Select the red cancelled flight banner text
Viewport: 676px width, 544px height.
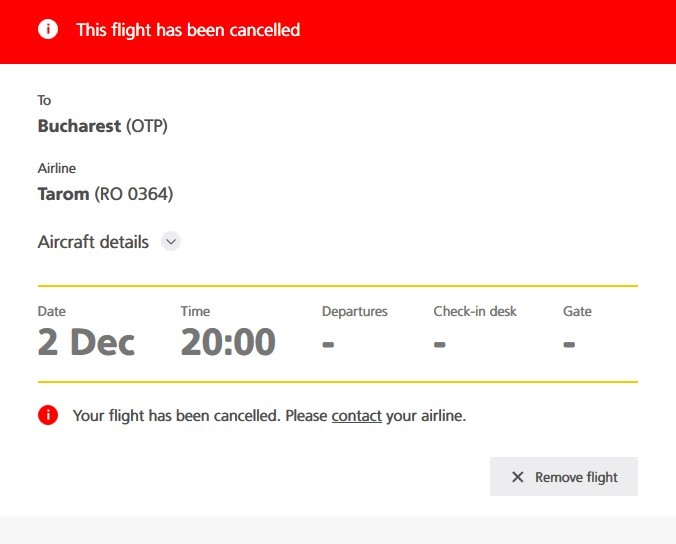tap(188, 30)
